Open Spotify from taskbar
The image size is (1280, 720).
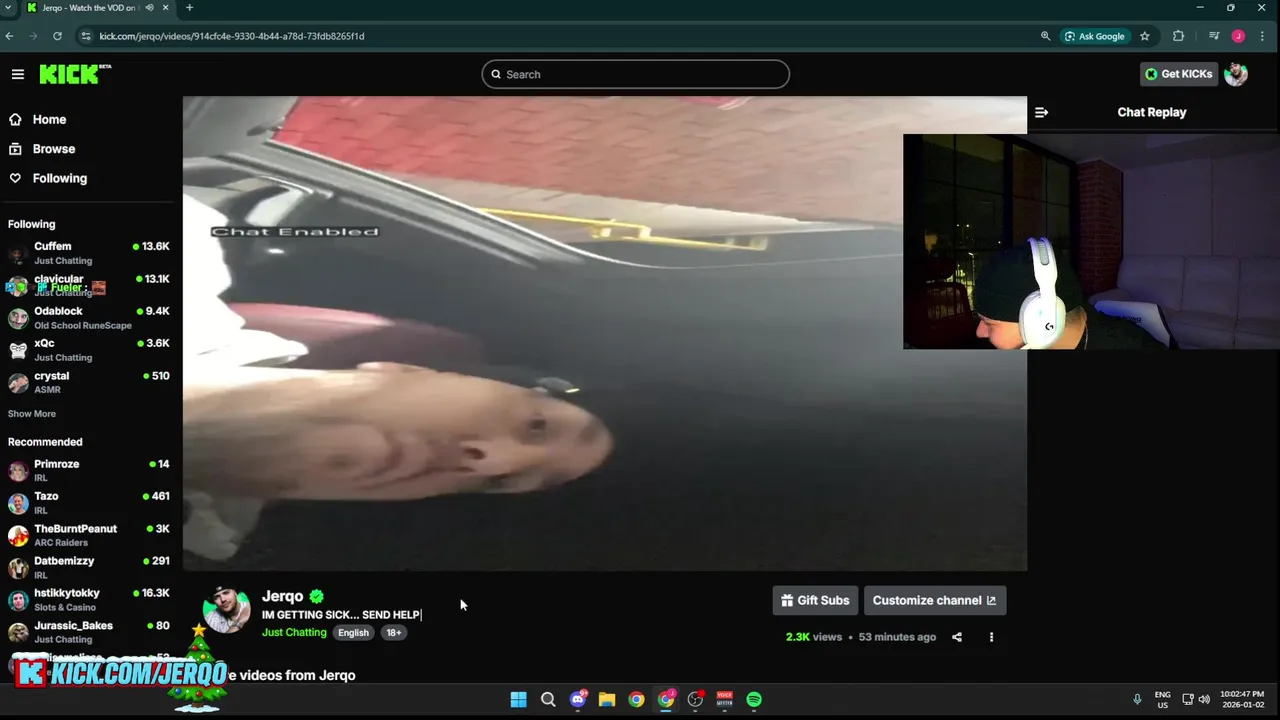[754, 699]
